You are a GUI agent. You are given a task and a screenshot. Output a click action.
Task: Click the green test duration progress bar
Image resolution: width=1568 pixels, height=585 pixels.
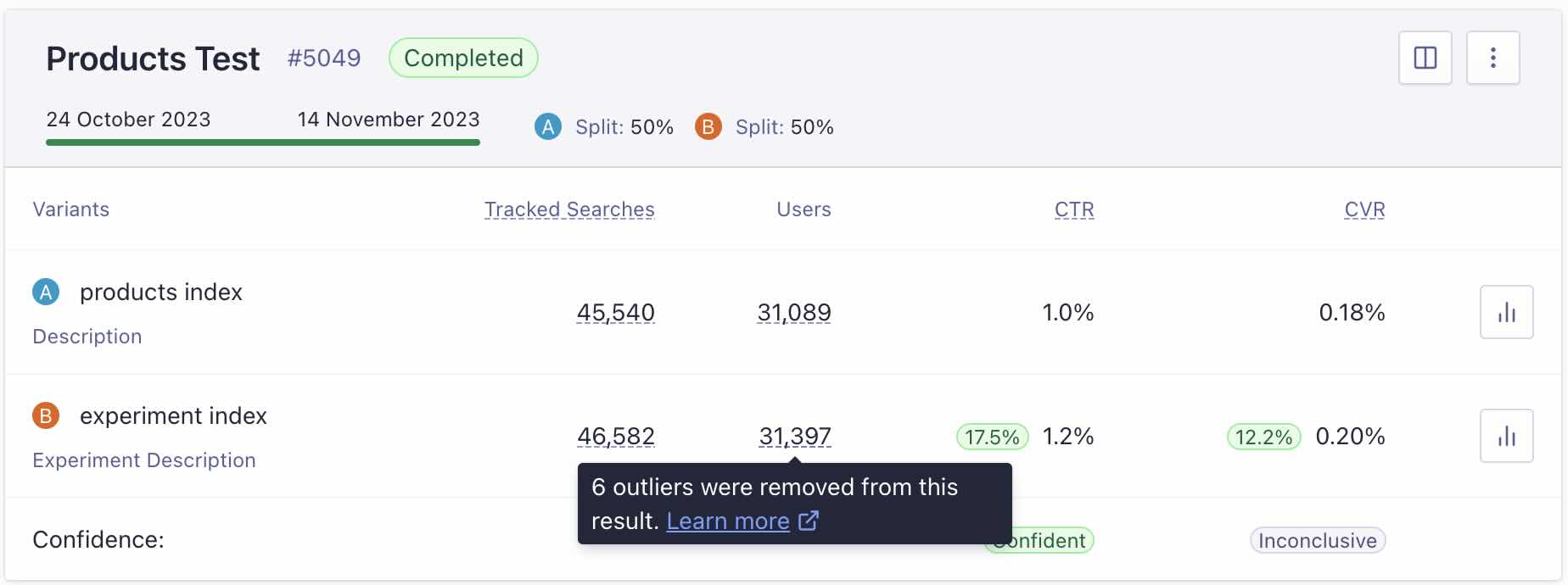pos(263,142)
